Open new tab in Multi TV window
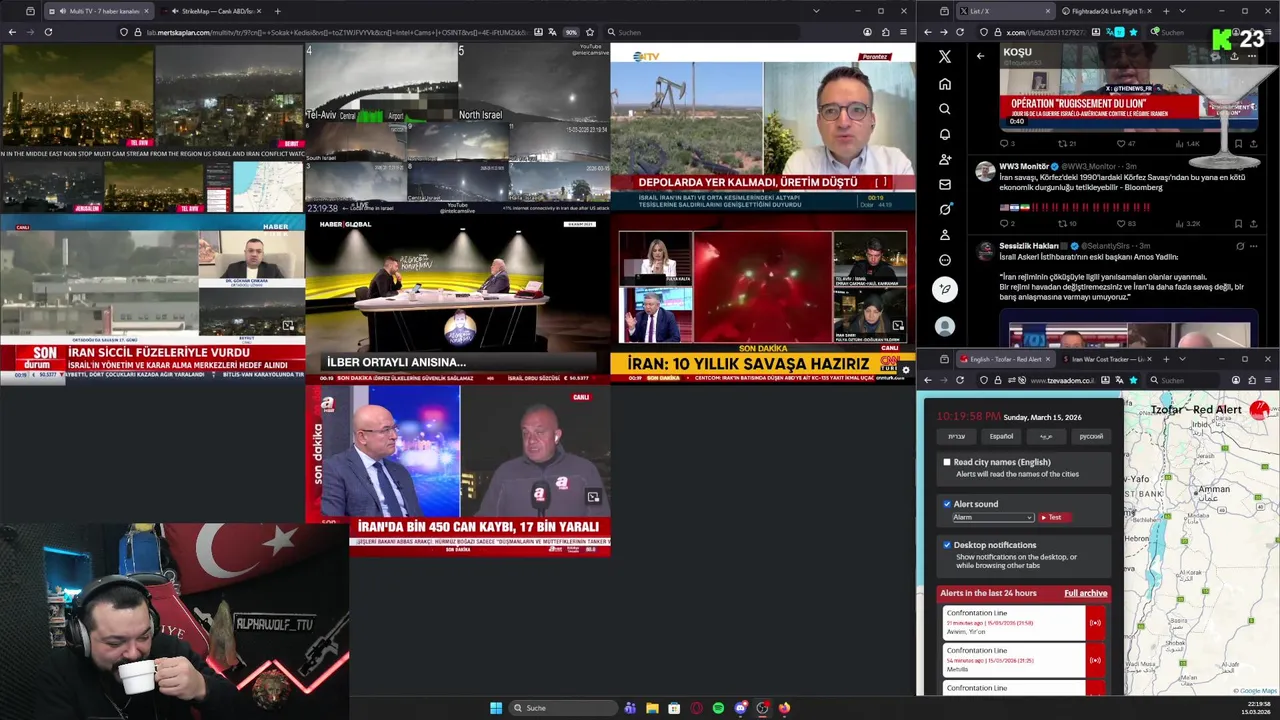 [x=277, y=11]
